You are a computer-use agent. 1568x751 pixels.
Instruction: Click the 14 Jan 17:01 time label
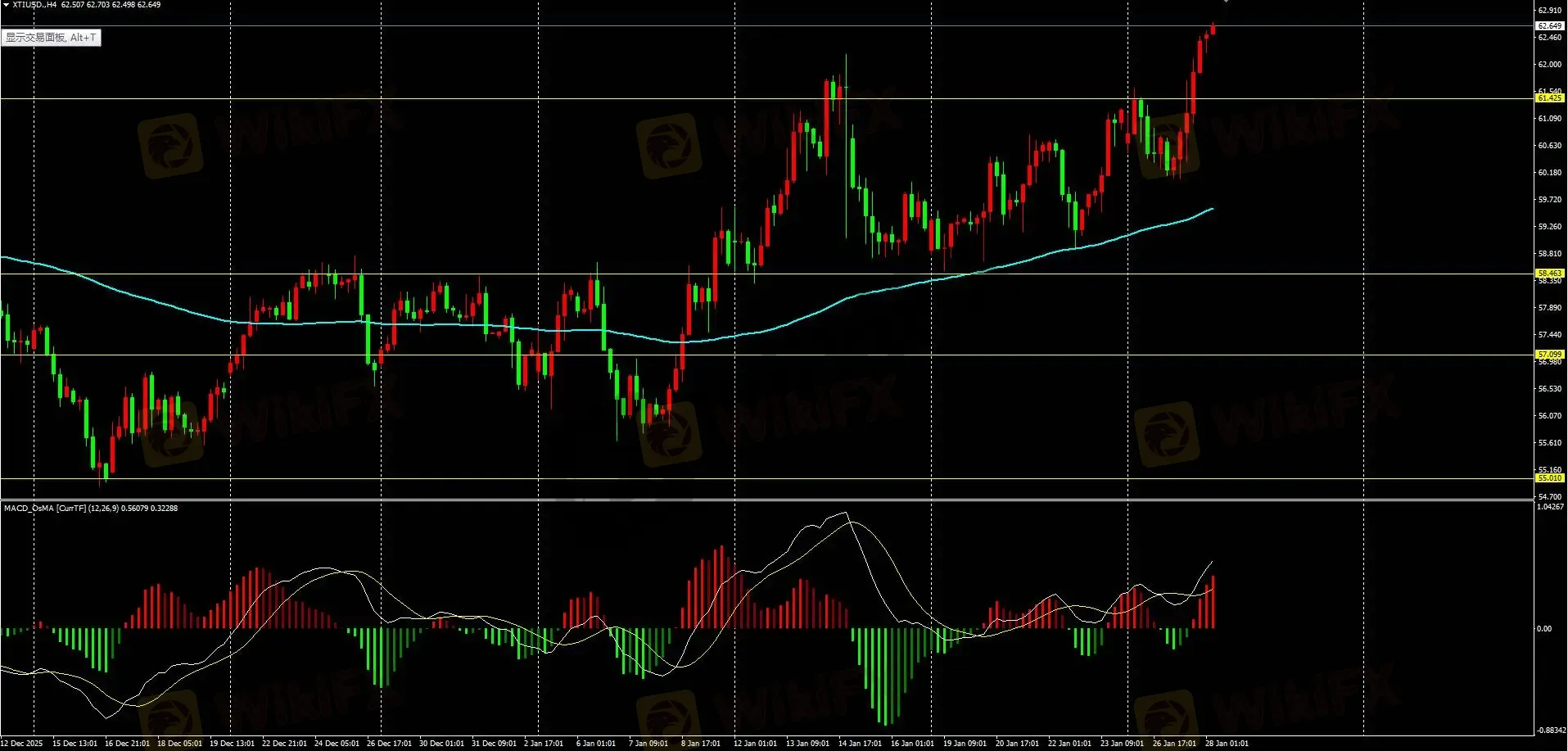point(860,744)
